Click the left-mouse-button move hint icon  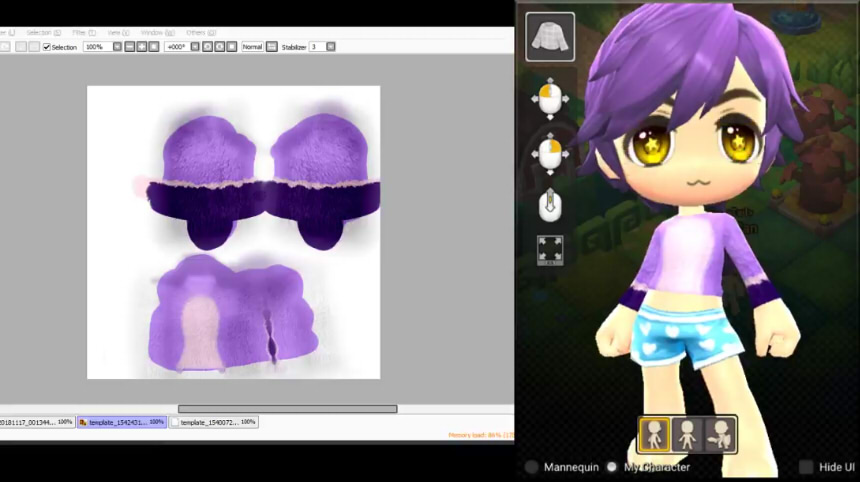548,100
